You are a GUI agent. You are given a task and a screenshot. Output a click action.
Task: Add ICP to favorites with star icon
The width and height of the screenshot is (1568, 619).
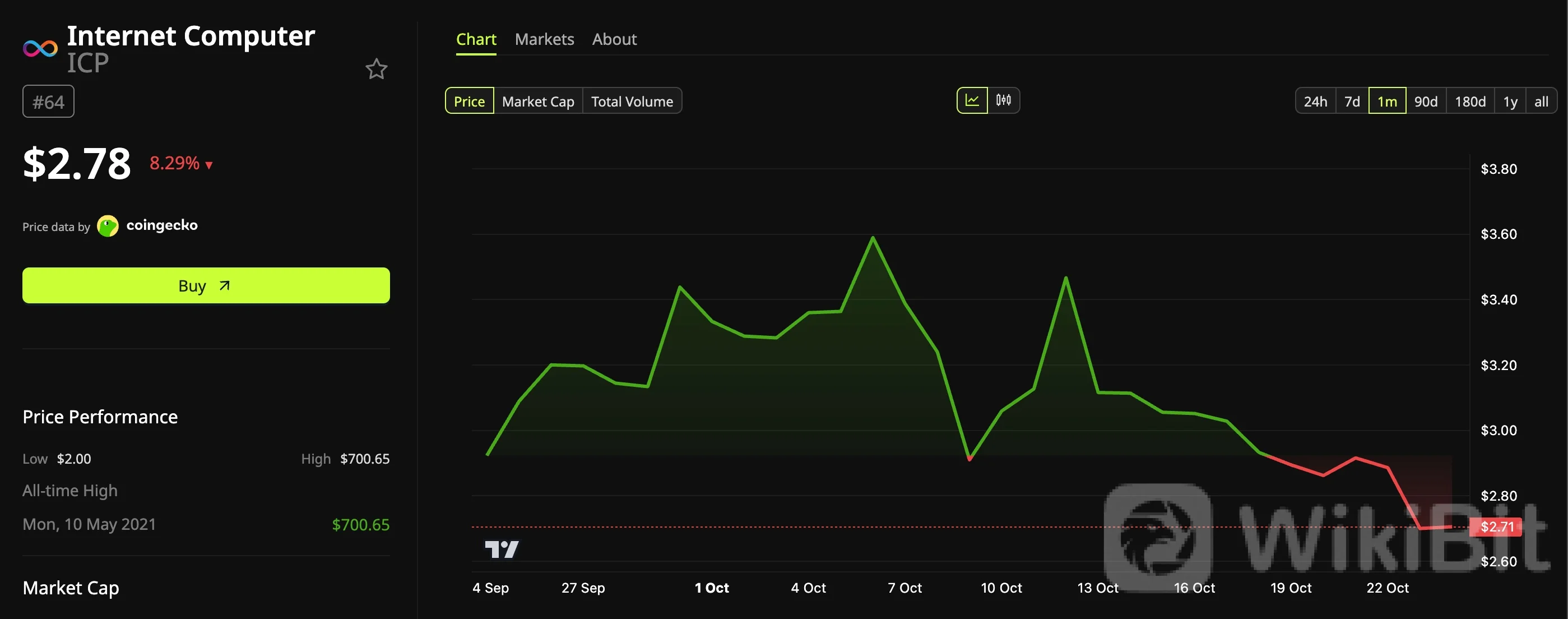coord(376,69)
